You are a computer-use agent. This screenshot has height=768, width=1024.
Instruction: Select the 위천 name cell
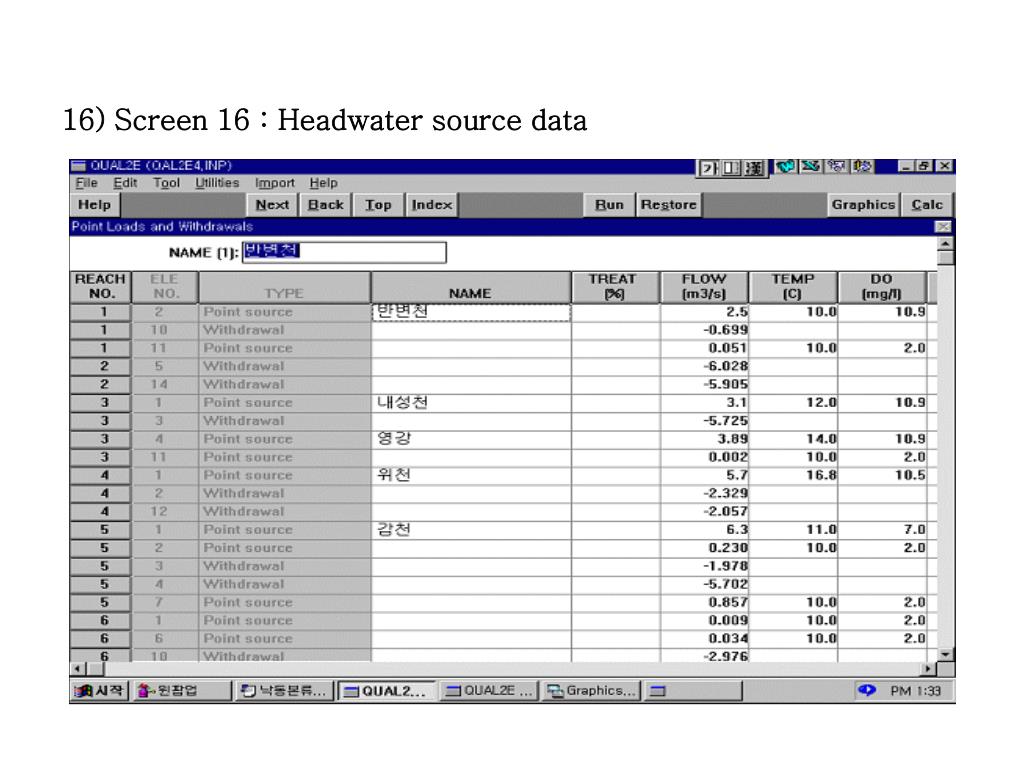point(471,475)
